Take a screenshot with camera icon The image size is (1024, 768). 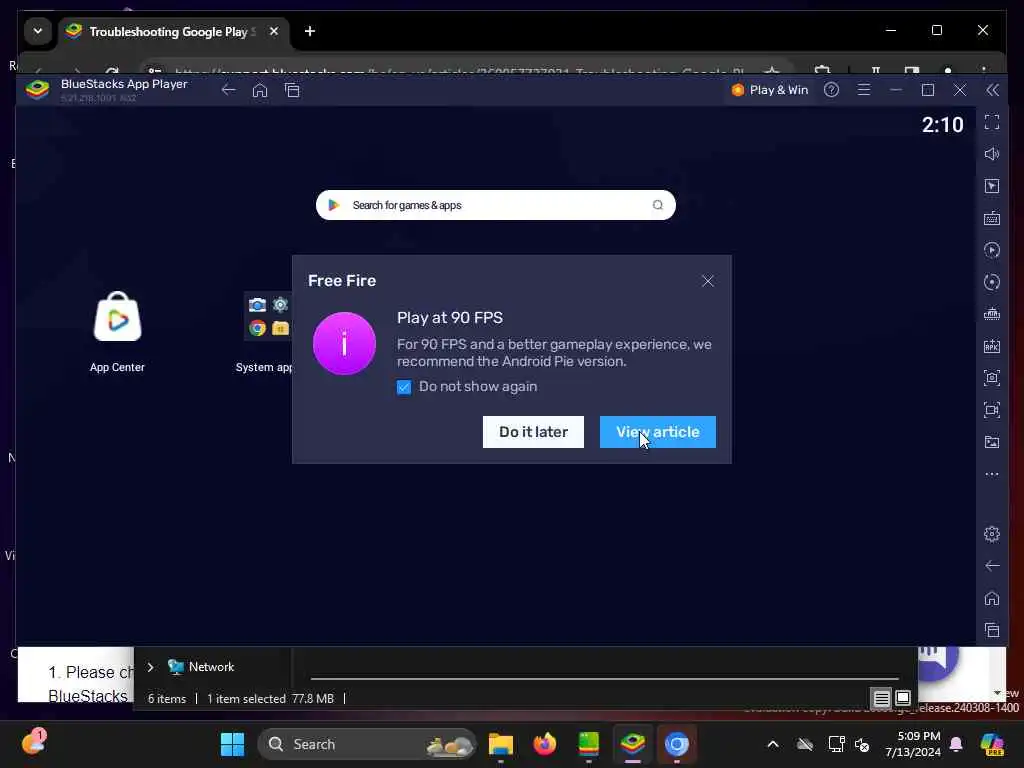pos(992,378)
